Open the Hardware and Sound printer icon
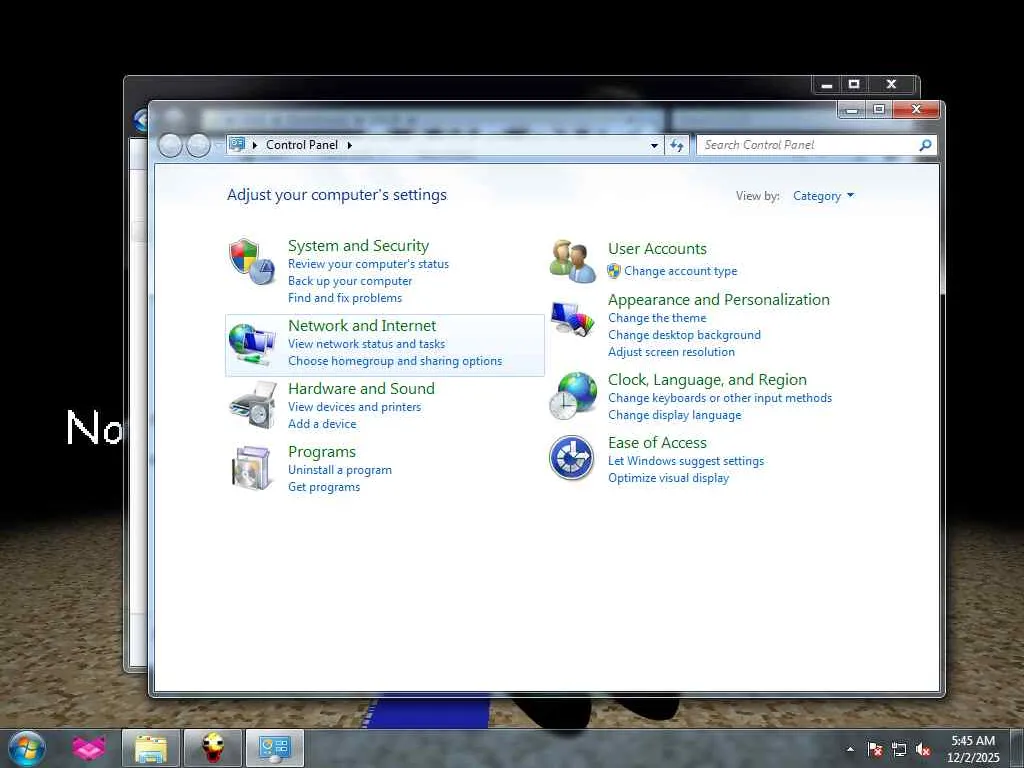Image resolution: width=1024 pixels, height=768 pixels. pos(253,405)
